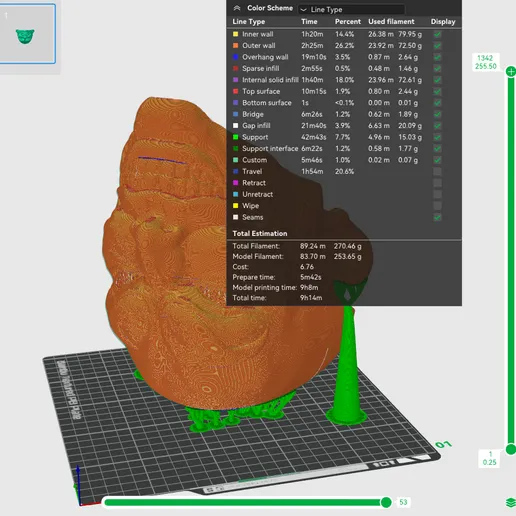Click the Overhang wall color swatch
Image resolution: width=516 pixels, height=516 pixels.
coord(235,57)
